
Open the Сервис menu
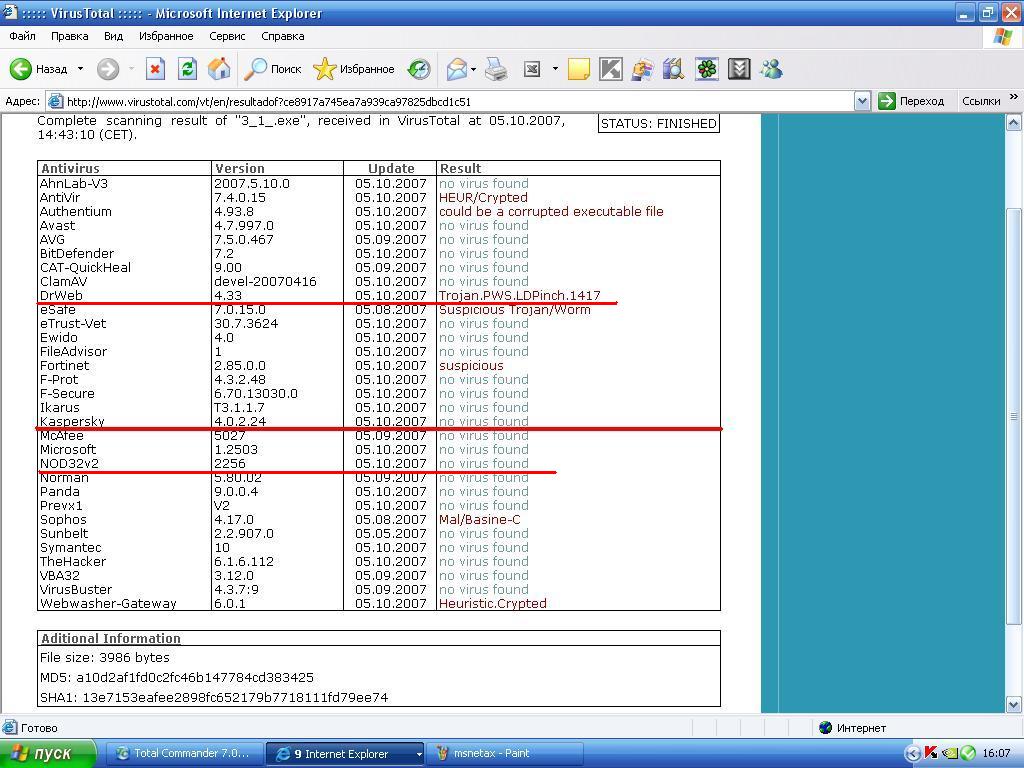point(227,36)
